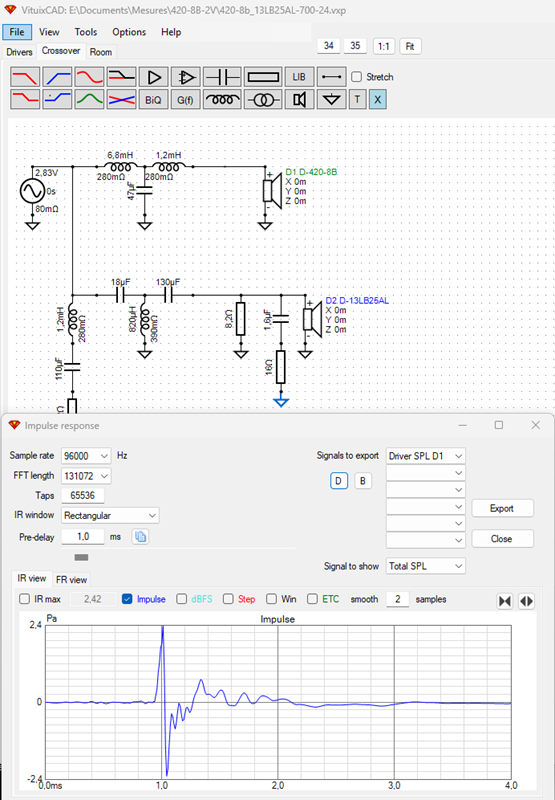
Task: Add a BiQ biquad block
Action: 154,99
